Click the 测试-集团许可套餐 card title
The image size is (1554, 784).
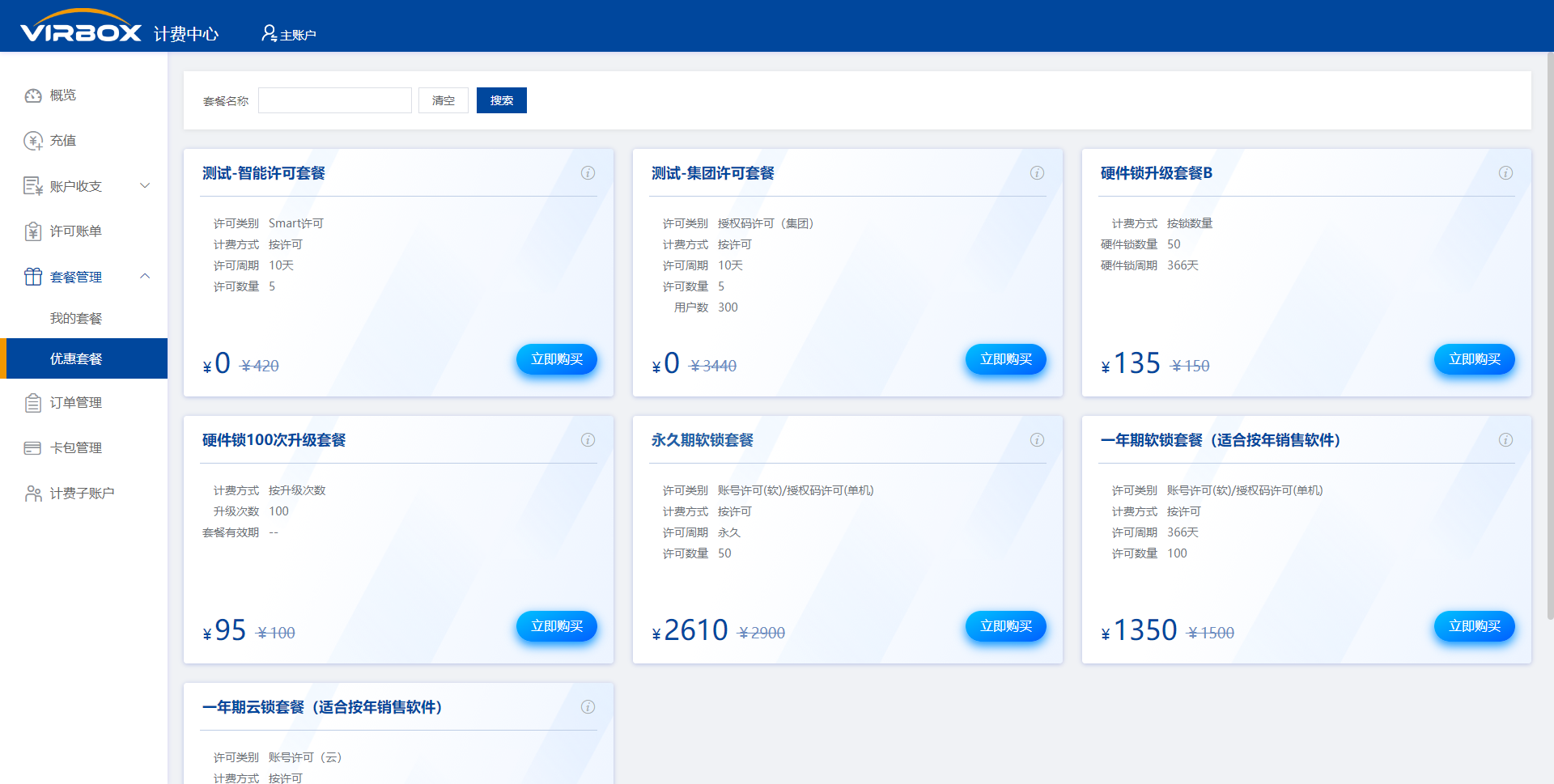713,173
